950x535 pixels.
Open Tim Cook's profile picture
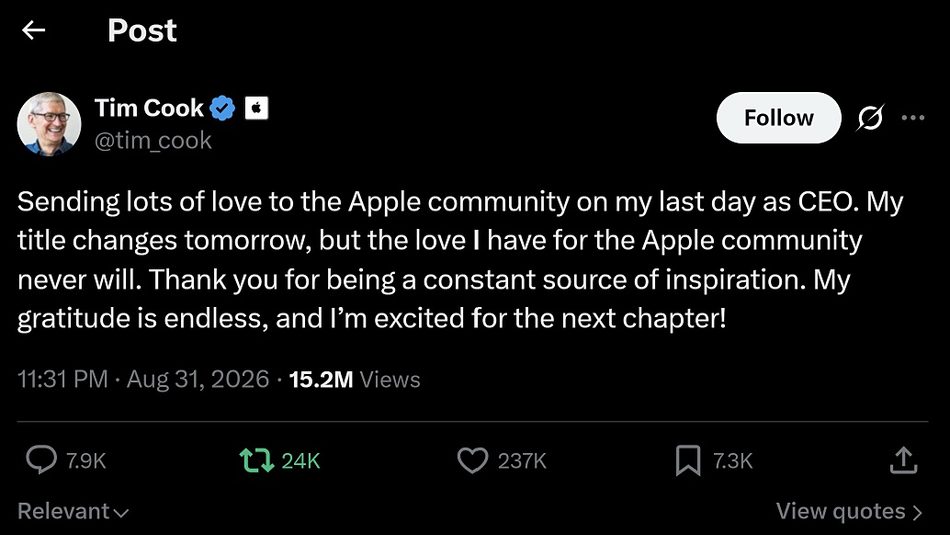click(x=49, y=124)
